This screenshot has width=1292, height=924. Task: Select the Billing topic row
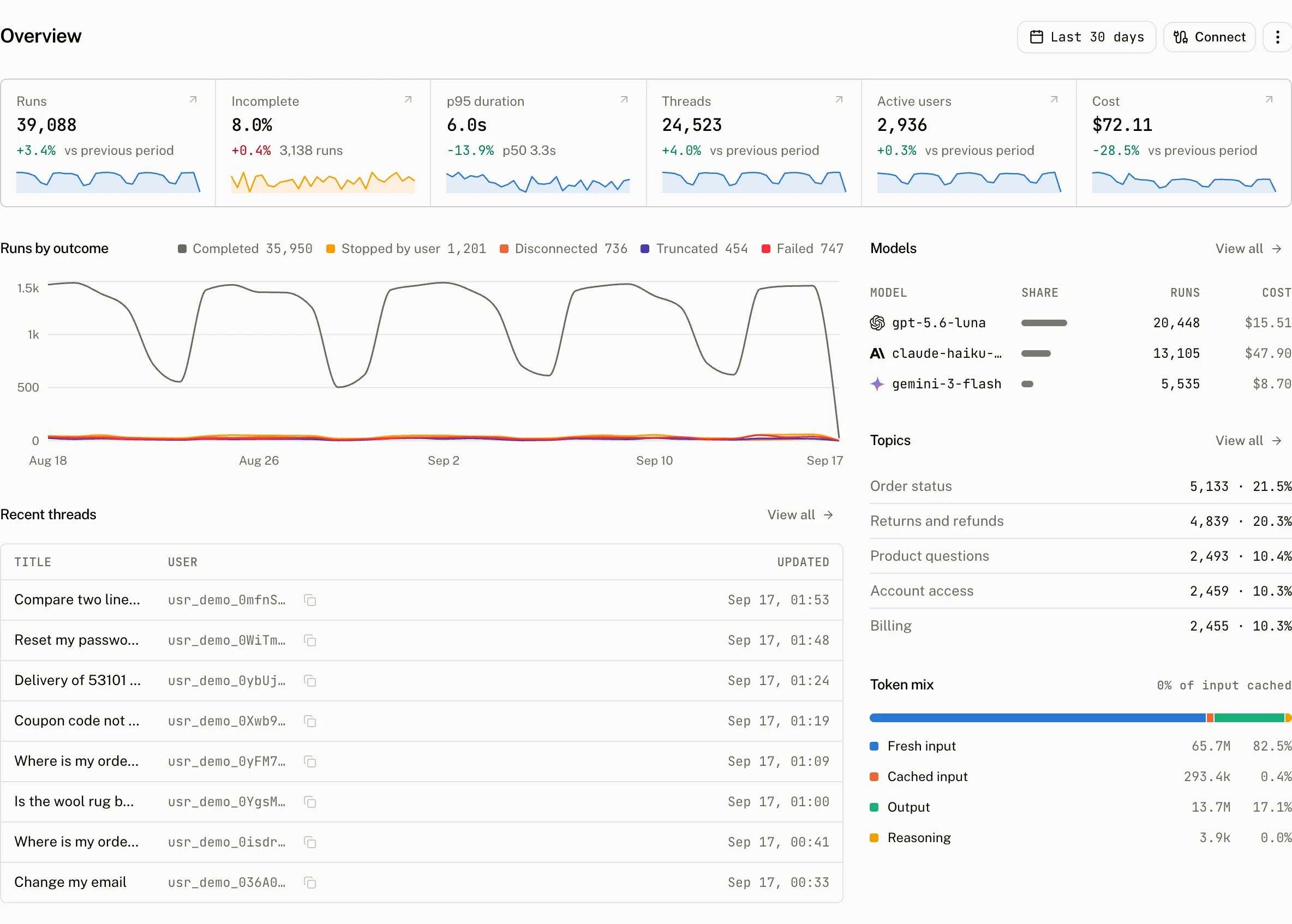[1081, 626]
